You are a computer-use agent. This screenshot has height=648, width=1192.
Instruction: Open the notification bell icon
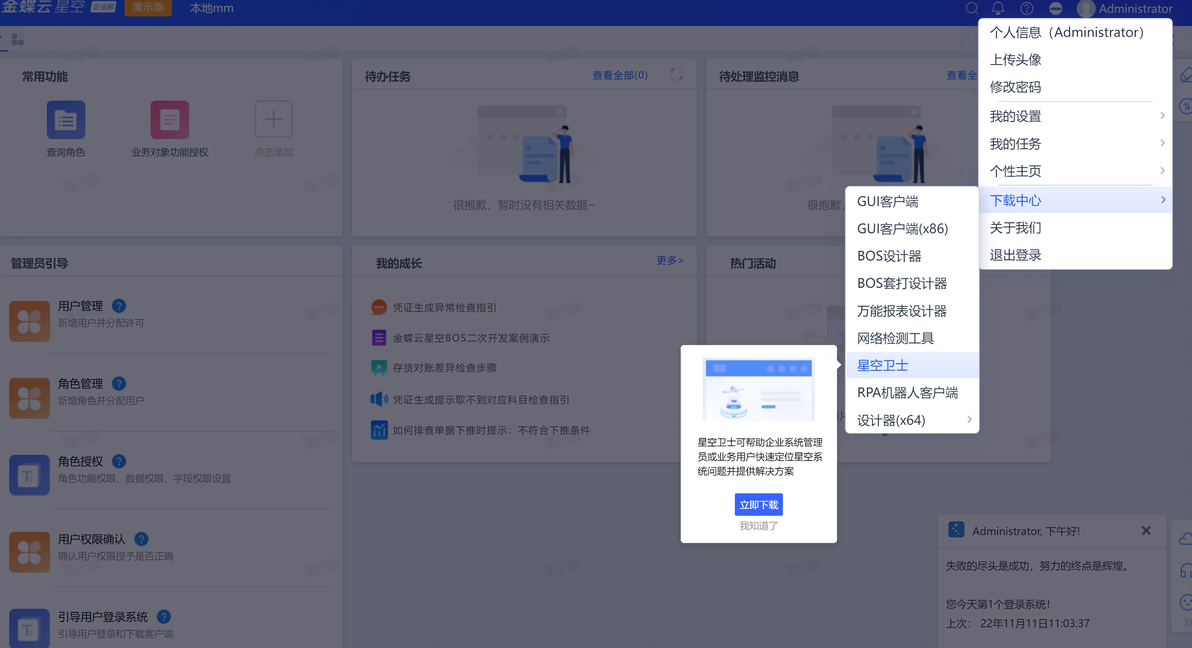[x=998, y=8]
